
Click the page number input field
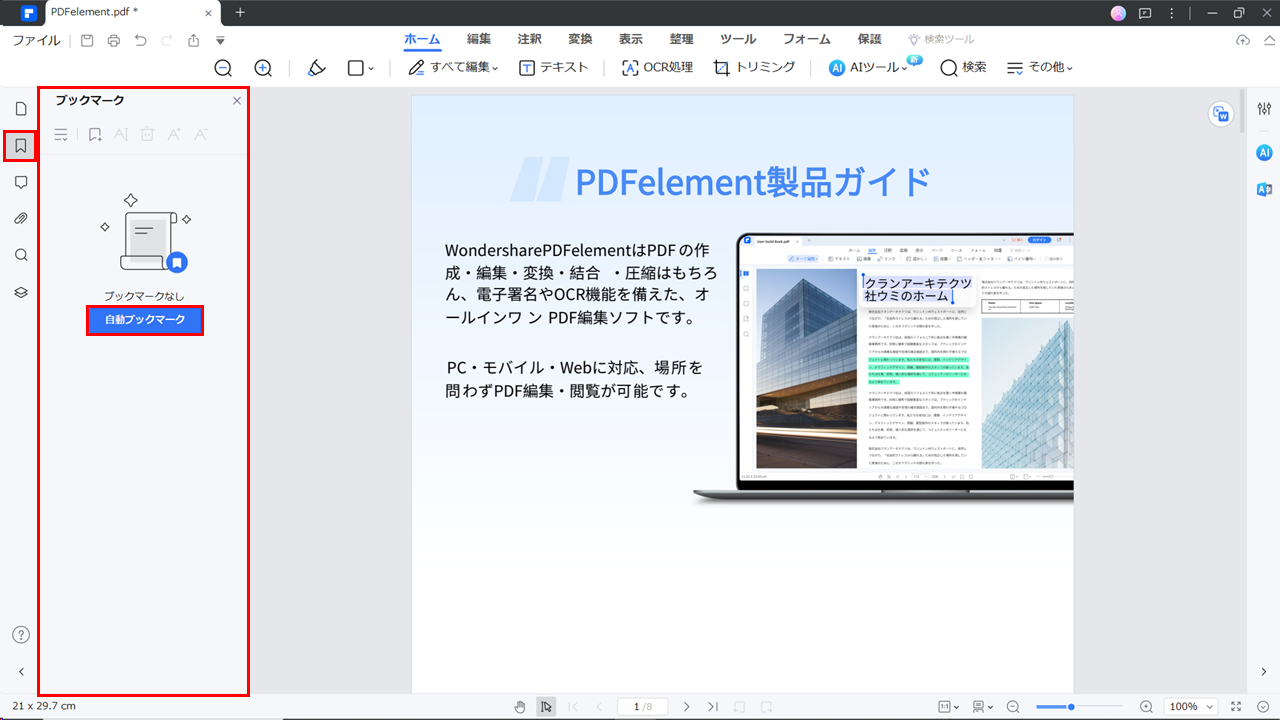coord(642,707)
